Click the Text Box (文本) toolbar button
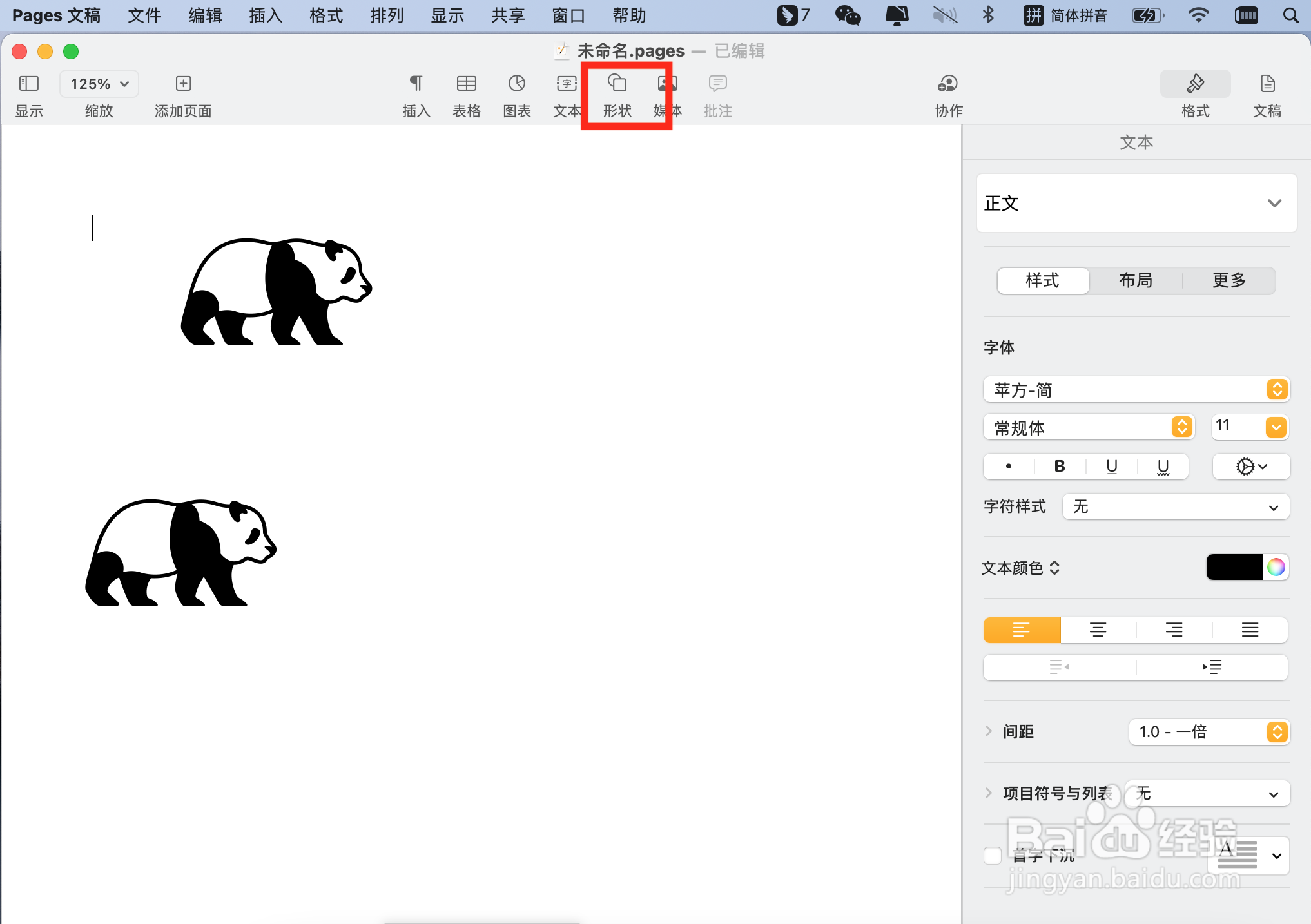 point(567,84)
